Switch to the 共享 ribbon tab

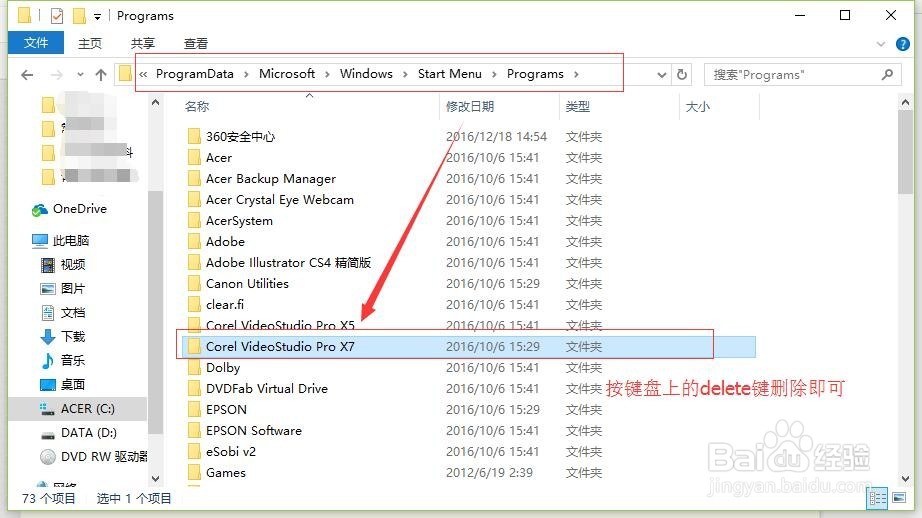coord(142,44)
